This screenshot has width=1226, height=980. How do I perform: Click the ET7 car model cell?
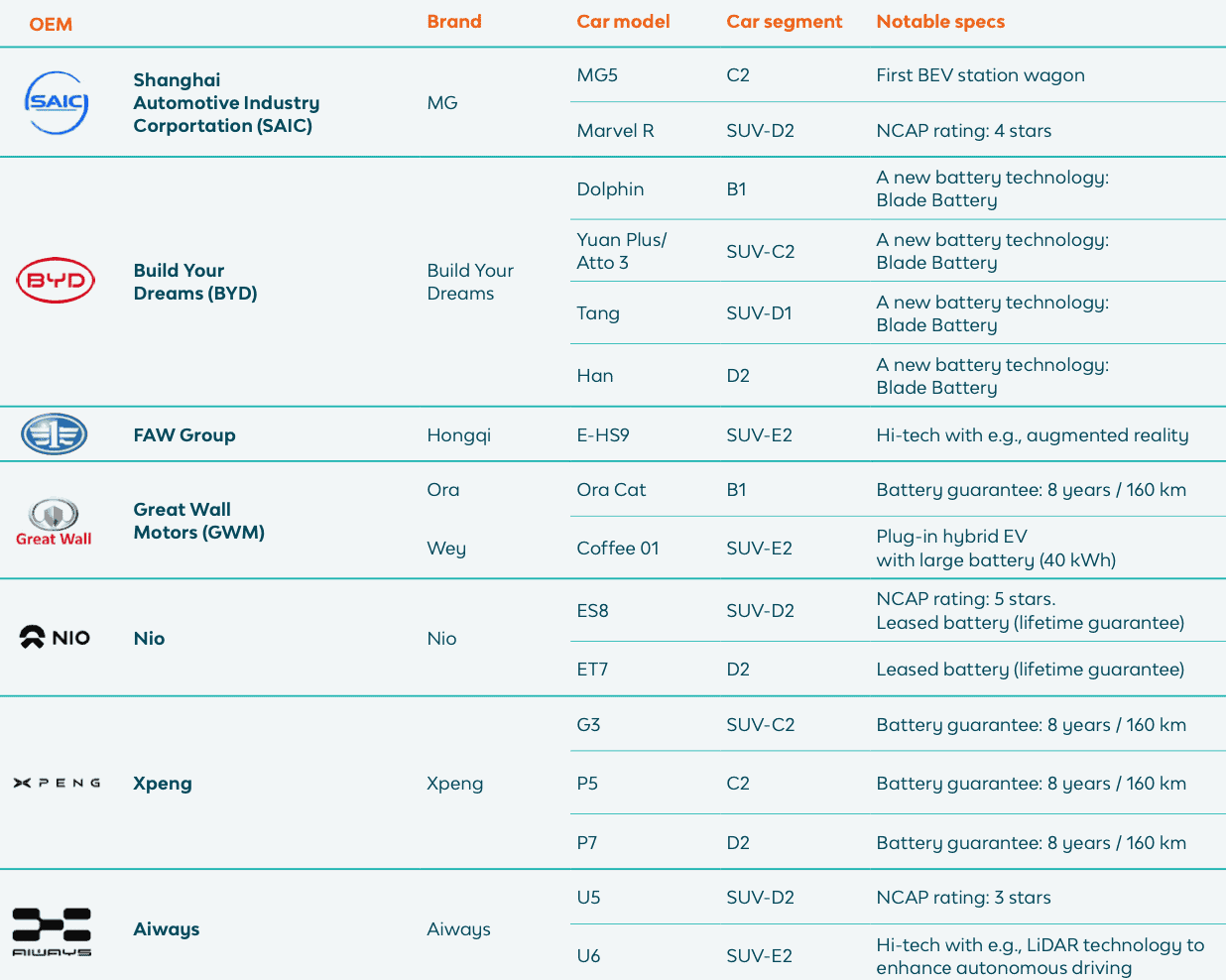[x=592, y=670]
